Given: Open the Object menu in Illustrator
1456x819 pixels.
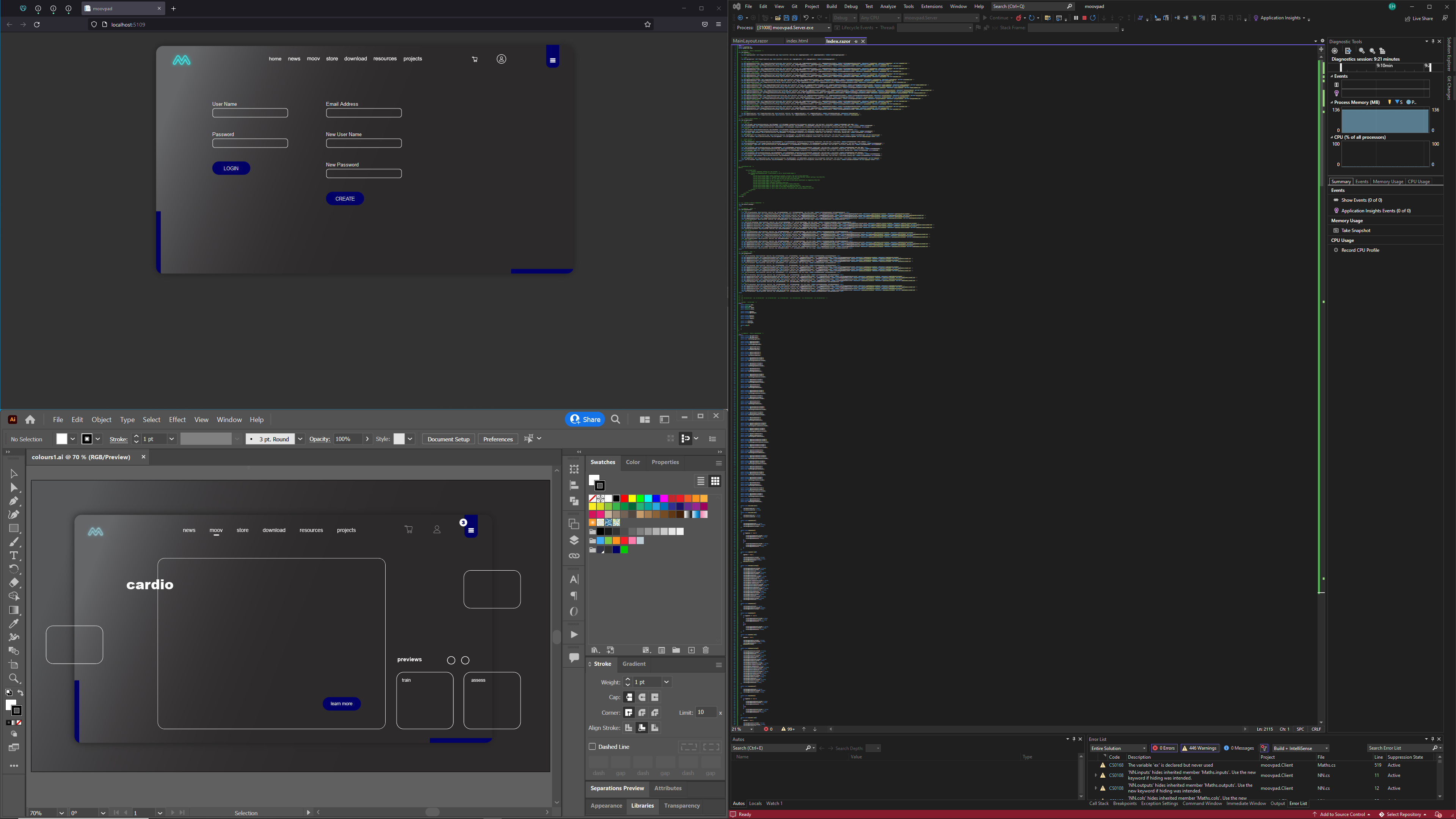Looking at the screenshot, I should pyautogui.click(x=101, y=419).
